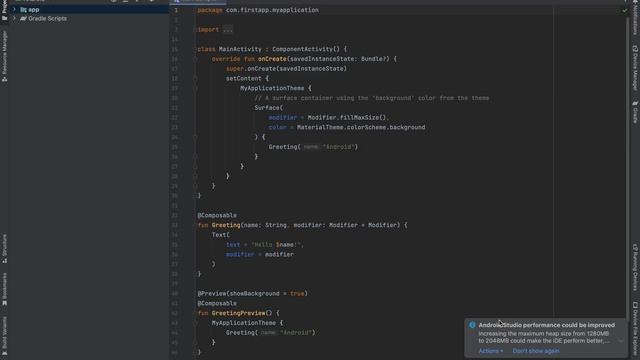This screenshot has height=360, width=640.
Task: Open the Resource Manager tool window
Action: tap(4, 56)
